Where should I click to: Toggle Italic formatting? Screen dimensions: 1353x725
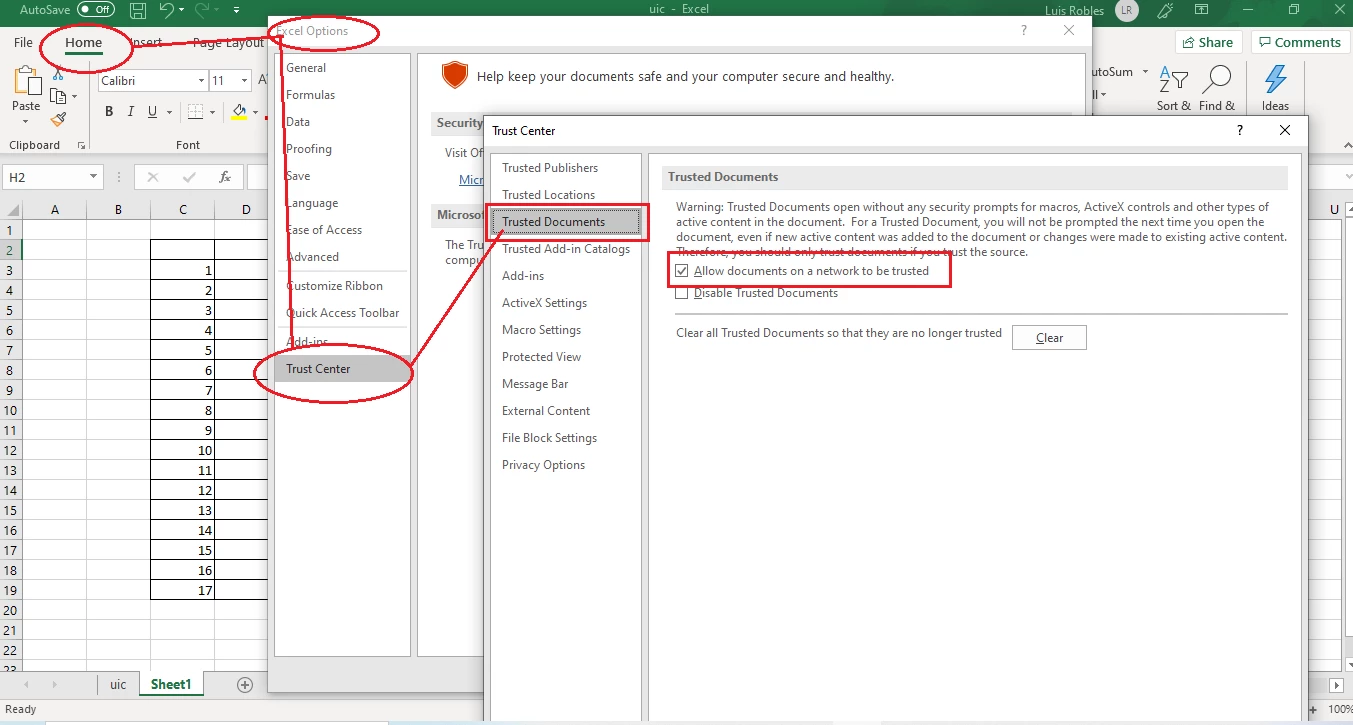(x=131, y=112)
